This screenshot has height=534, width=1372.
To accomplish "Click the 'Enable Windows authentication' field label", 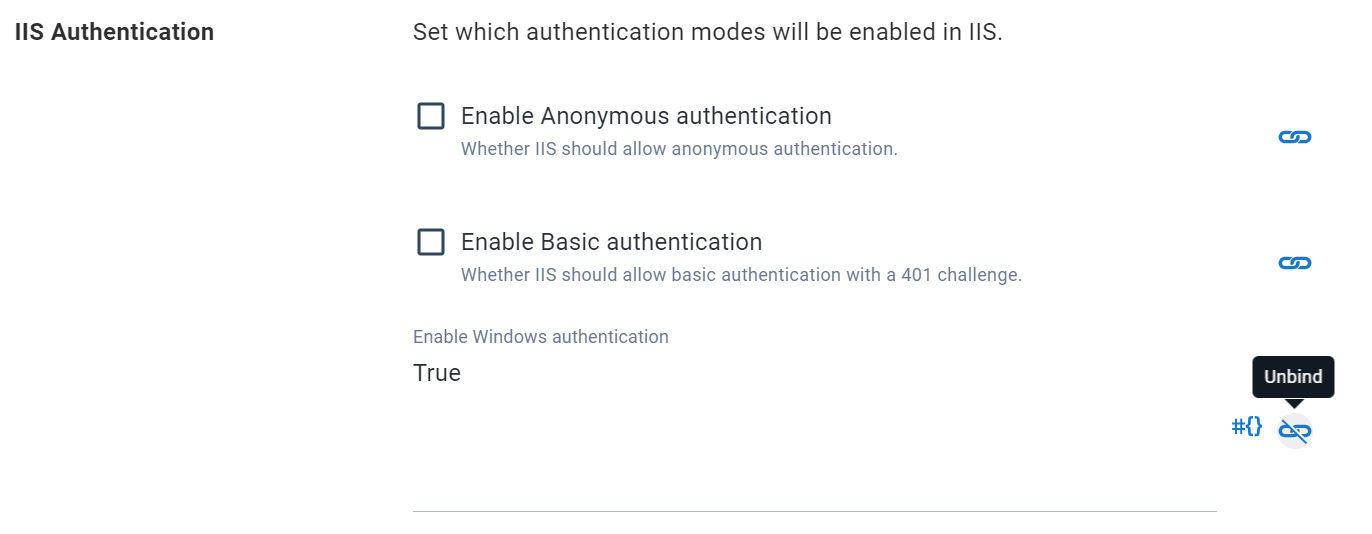I will pyautogui.click(x=541, y=337).
